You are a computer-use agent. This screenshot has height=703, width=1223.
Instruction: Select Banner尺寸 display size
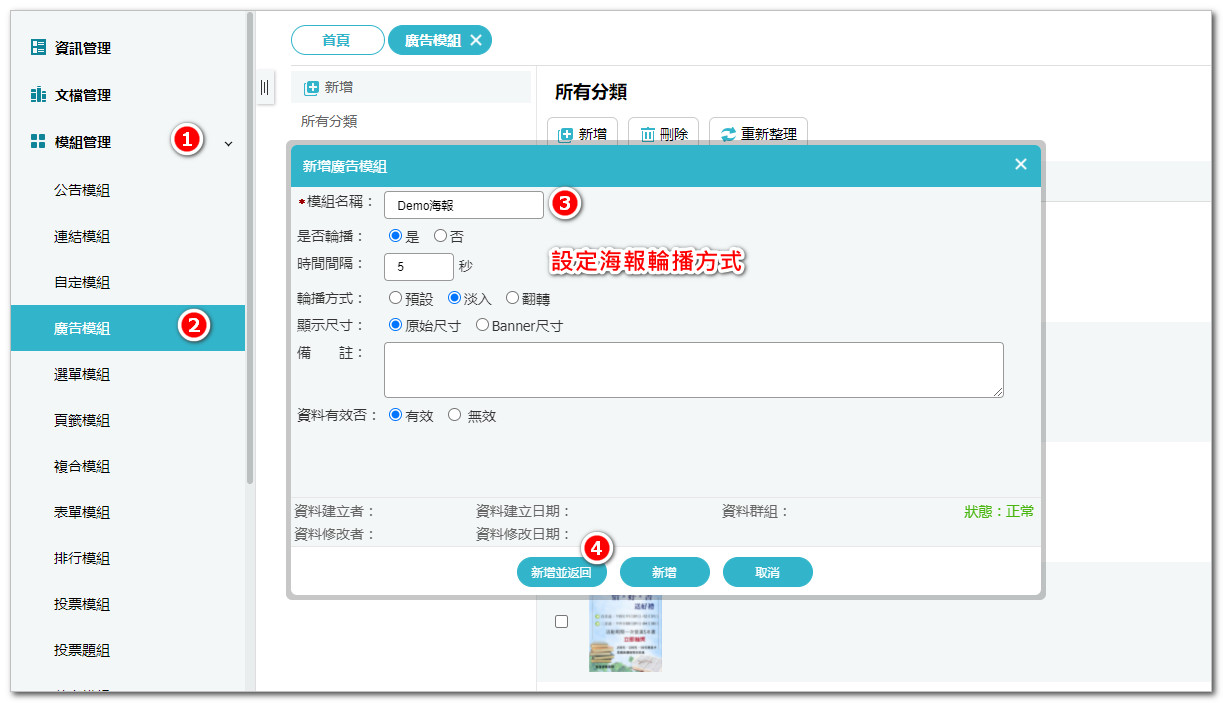[x=482, y=325]
